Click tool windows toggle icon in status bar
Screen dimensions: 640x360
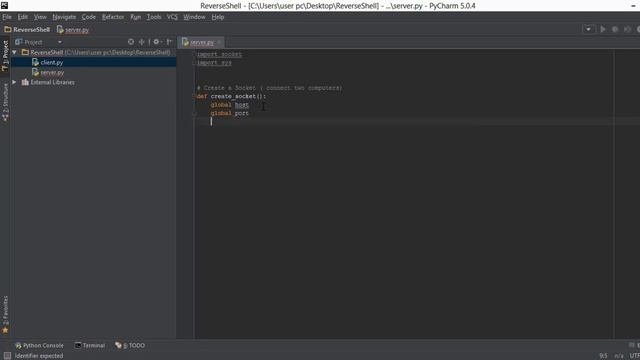click(x=7, y=356)
